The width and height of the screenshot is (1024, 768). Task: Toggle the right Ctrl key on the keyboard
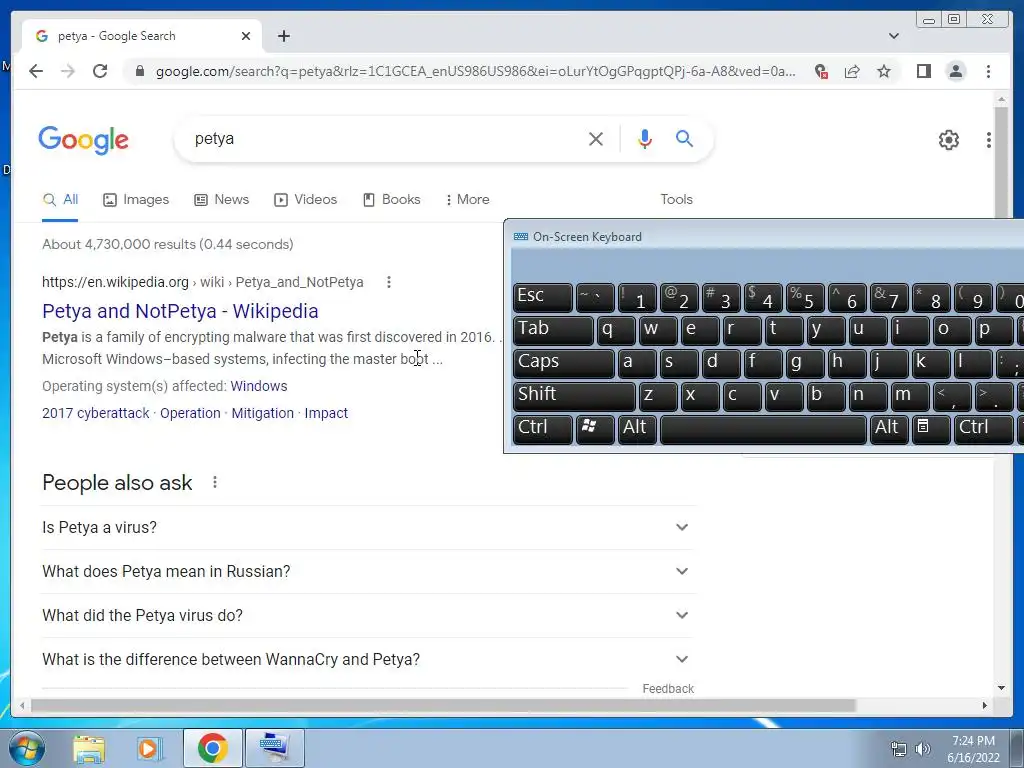click(x=984, y=428)
